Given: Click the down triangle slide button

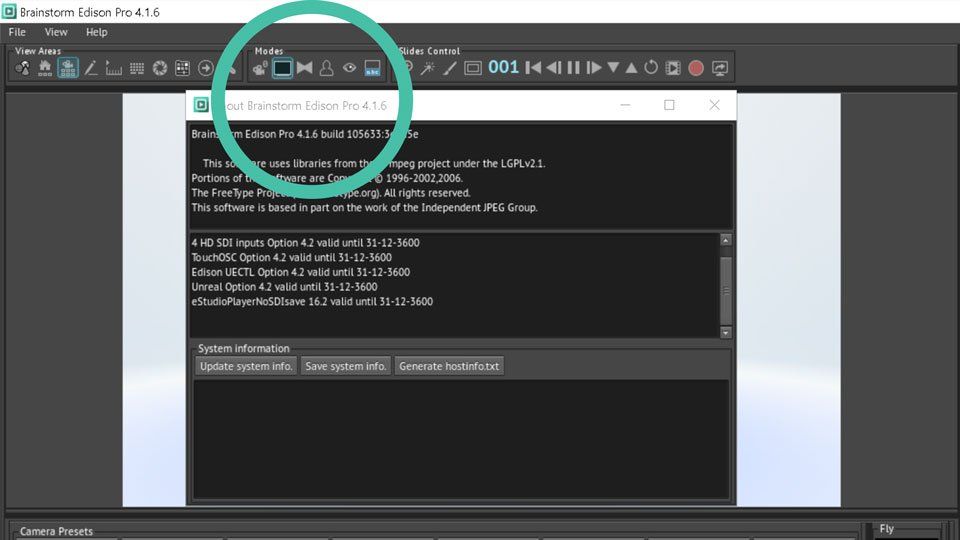Looking at the screenshot, I should [613, 68].
